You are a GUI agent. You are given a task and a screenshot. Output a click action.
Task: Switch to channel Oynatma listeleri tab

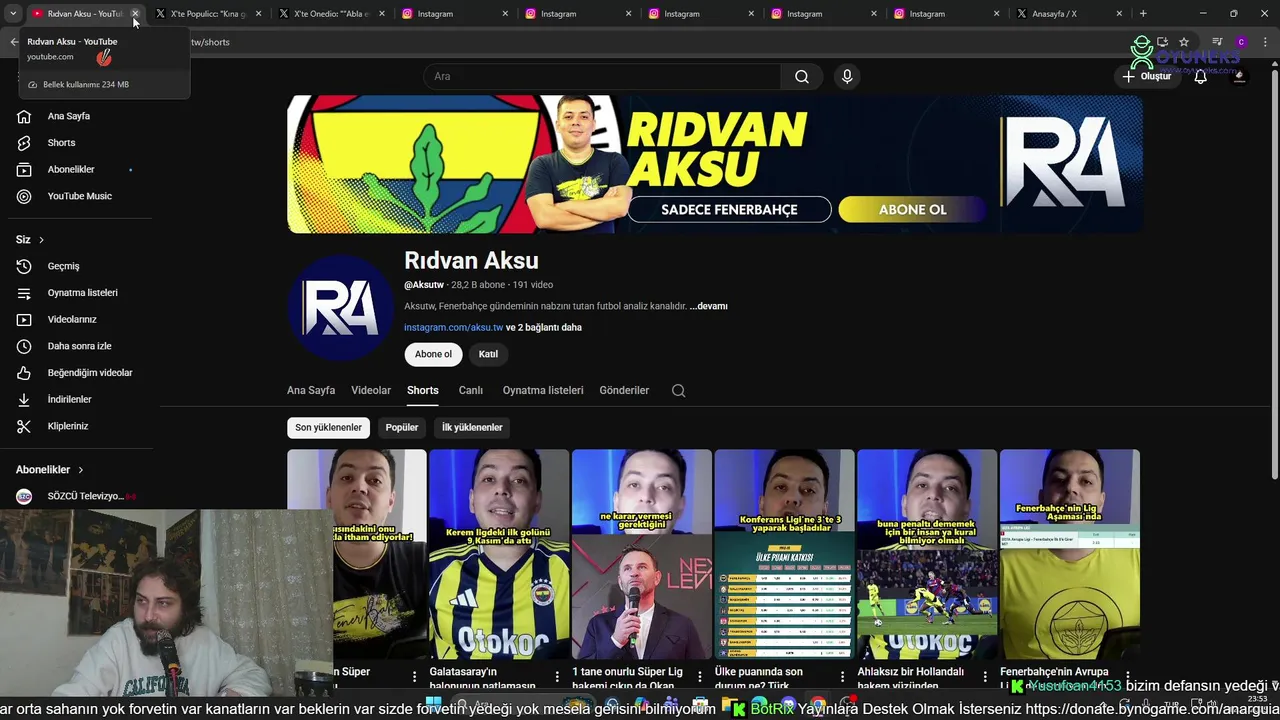543,391
